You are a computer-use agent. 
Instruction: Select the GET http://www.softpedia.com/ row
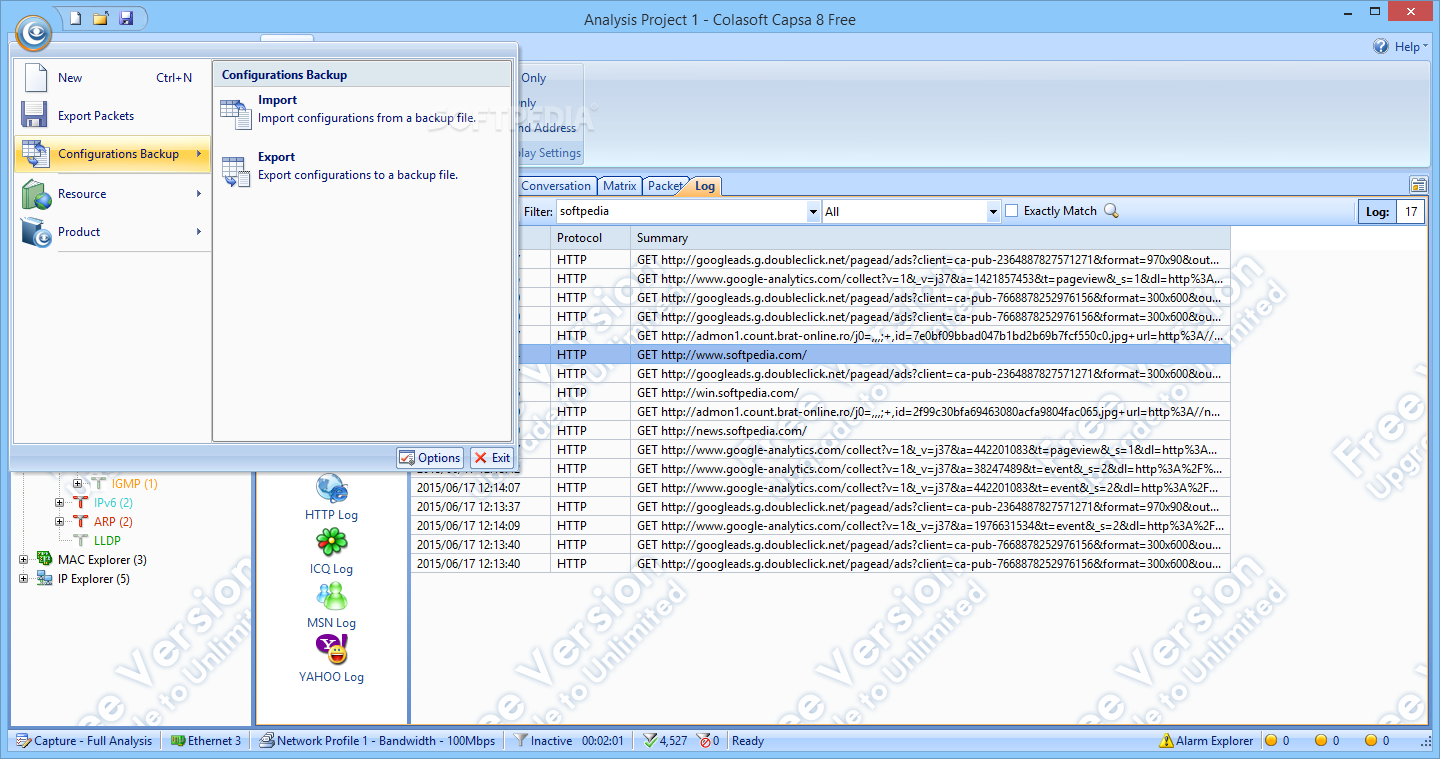tap(820, 355)
